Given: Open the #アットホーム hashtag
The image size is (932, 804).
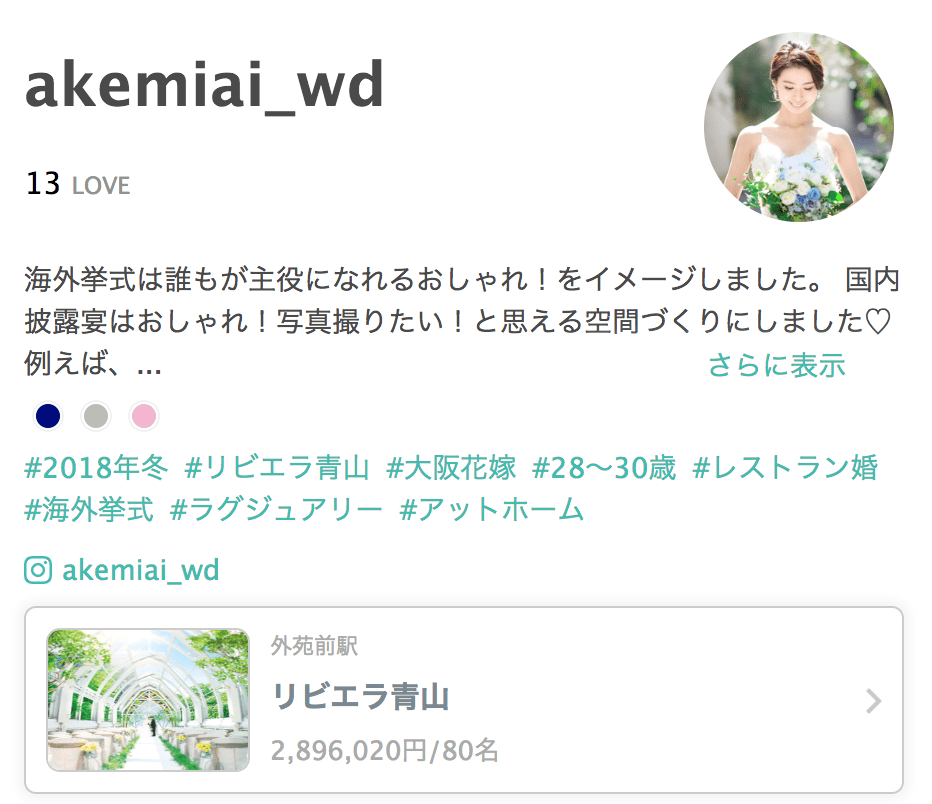Looking at the screenshot, I should pos(492,510).
